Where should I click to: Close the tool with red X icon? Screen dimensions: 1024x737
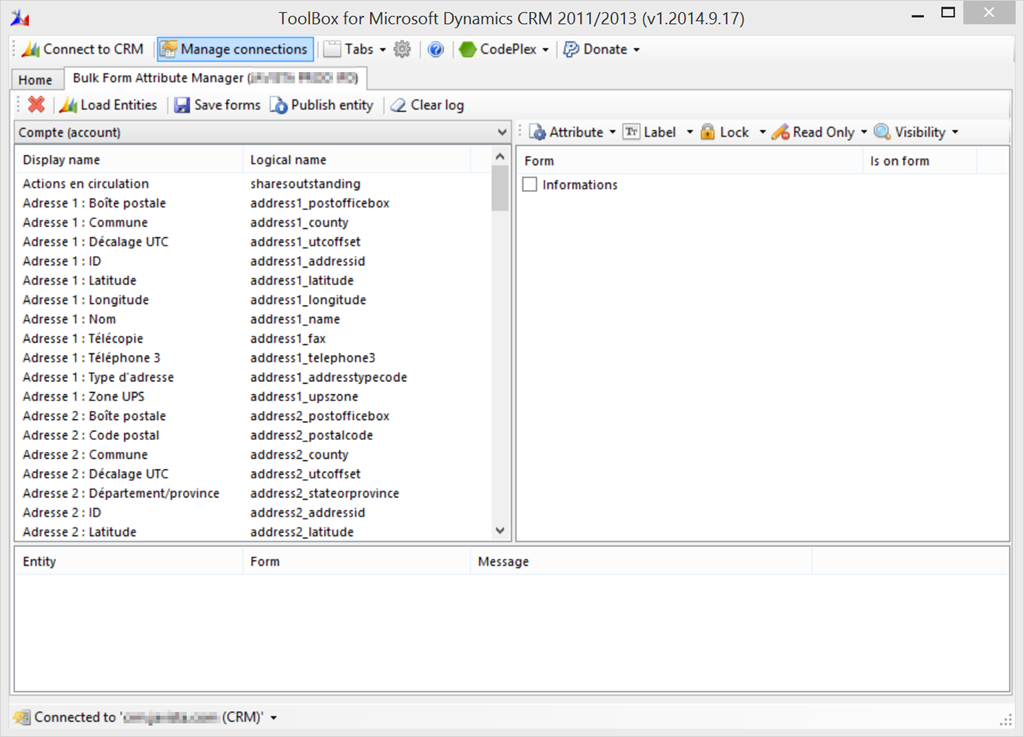pyautogui.click(x=37, y=104)
